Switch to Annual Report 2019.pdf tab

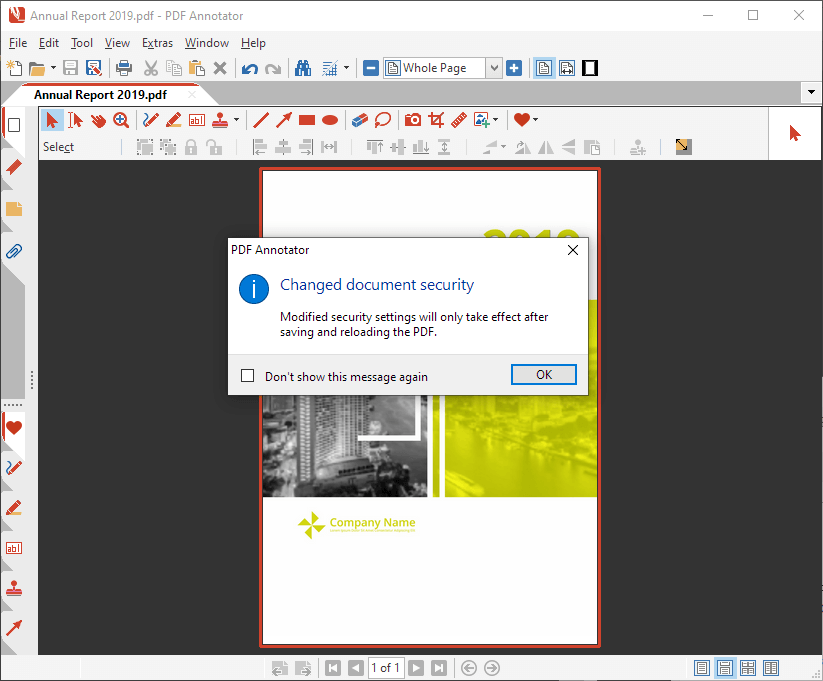click(x=100, y=95)
